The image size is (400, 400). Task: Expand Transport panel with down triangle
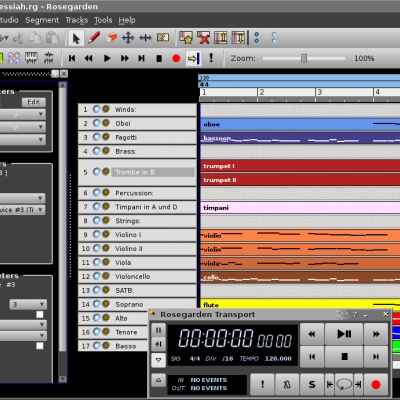(158, 360)
